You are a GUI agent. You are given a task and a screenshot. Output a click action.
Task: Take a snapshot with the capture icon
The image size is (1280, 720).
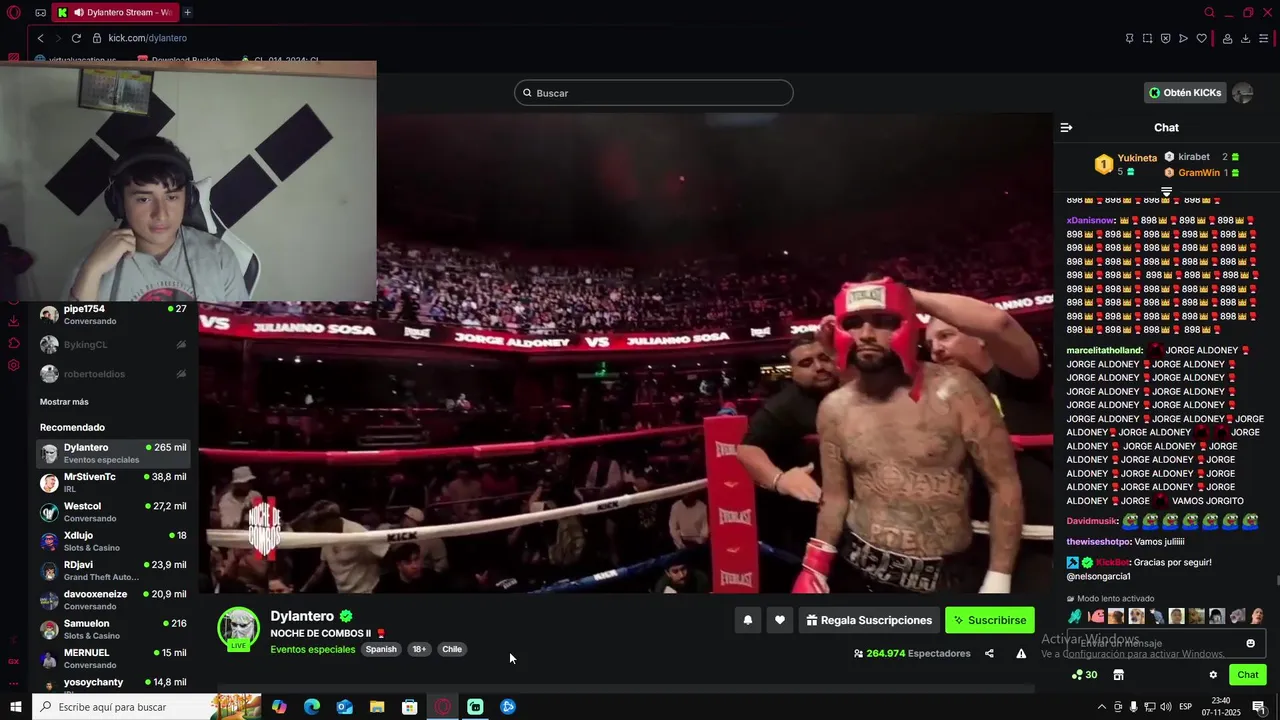1147,38
